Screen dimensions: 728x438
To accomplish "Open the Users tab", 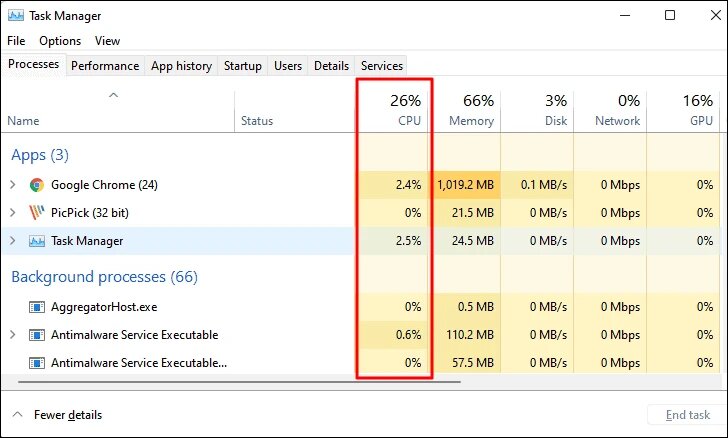I will coord(288,66).
